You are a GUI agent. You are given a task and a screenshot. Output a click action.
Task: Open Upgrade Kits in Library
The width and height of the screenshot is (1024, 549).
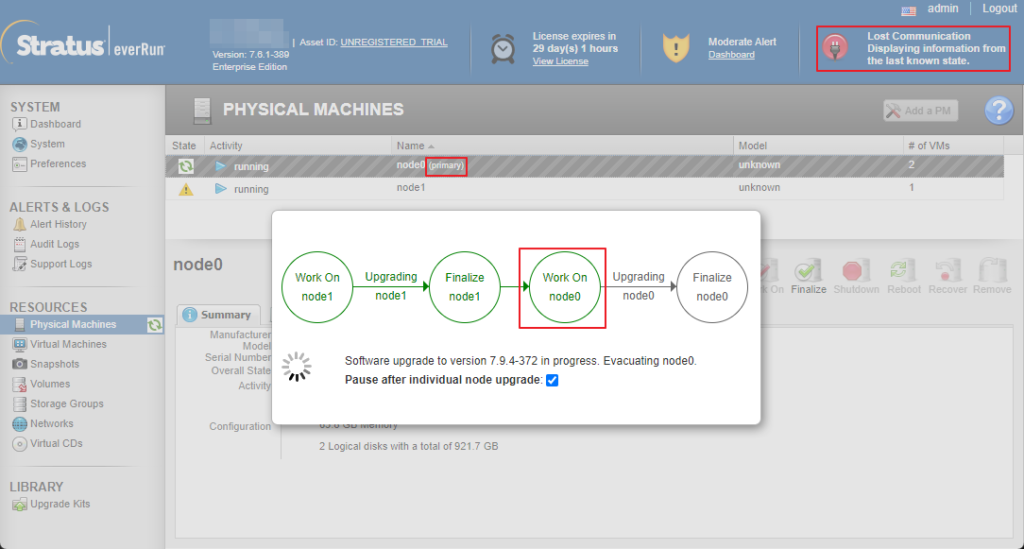coord(60,504)
